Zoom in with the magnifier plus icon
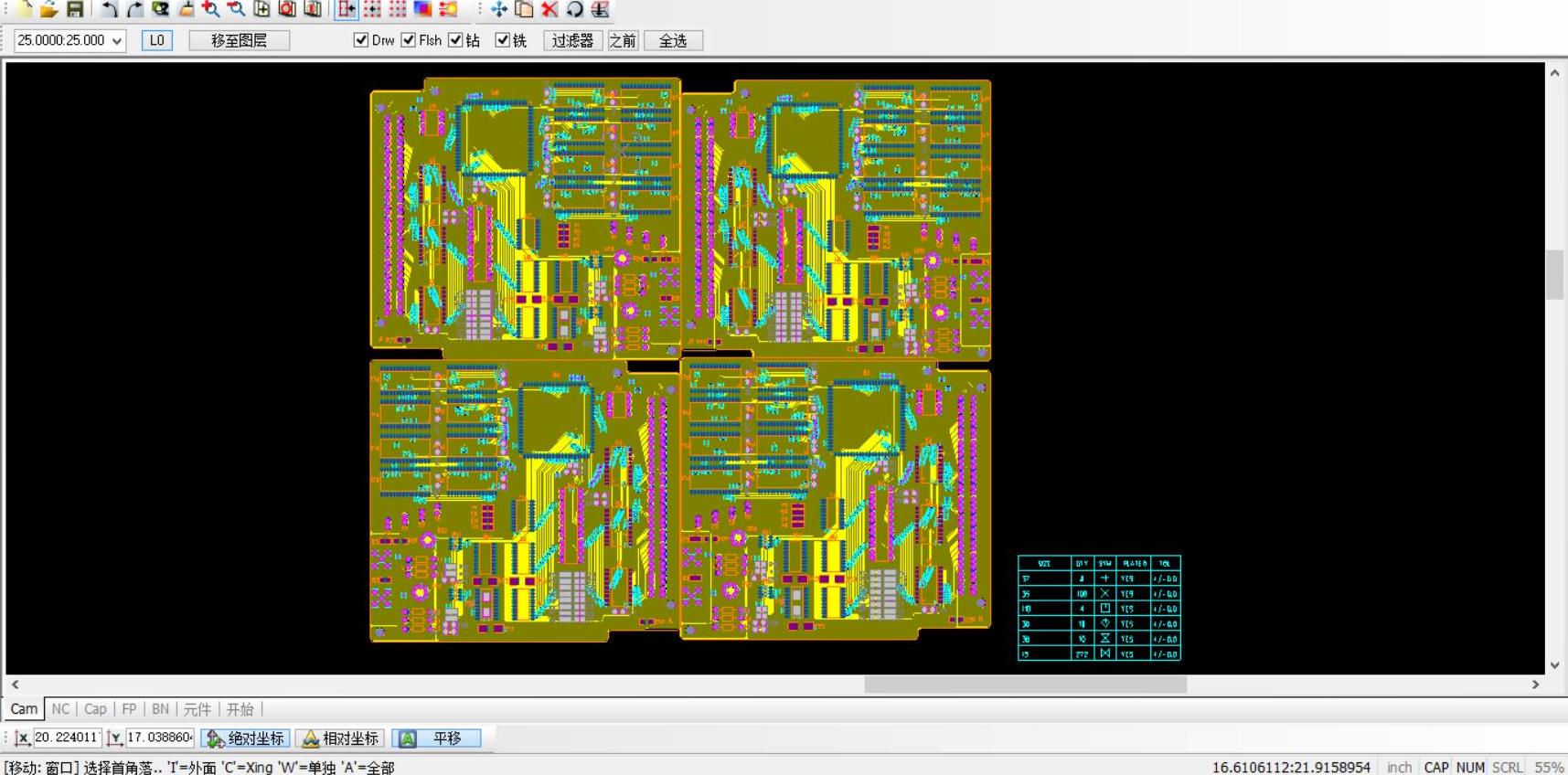 click(211, 9)
